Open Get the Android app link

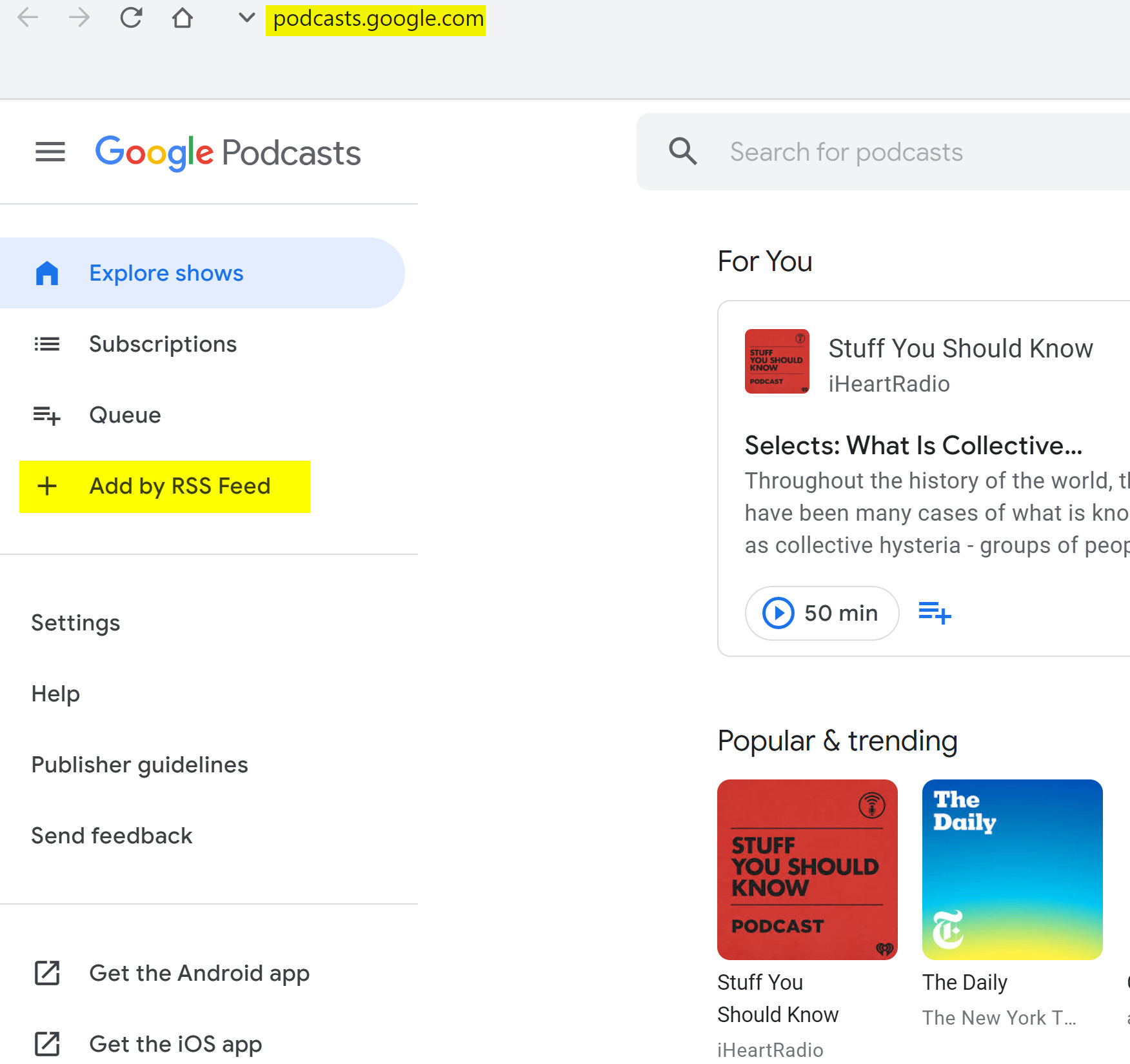[x=199, y=973]
